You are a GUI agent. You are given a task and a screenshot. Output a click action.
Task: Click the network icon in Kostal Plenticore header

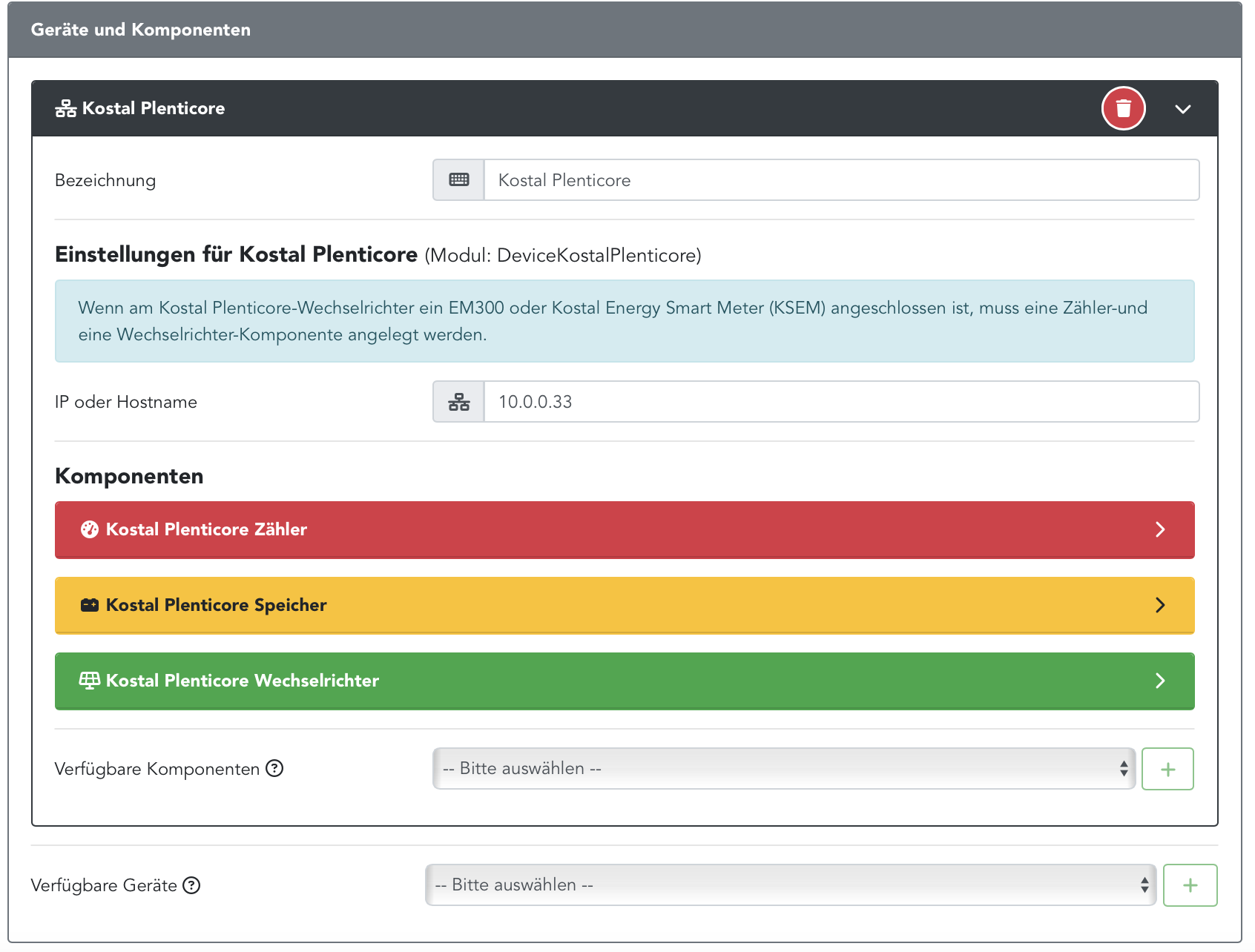65,109
